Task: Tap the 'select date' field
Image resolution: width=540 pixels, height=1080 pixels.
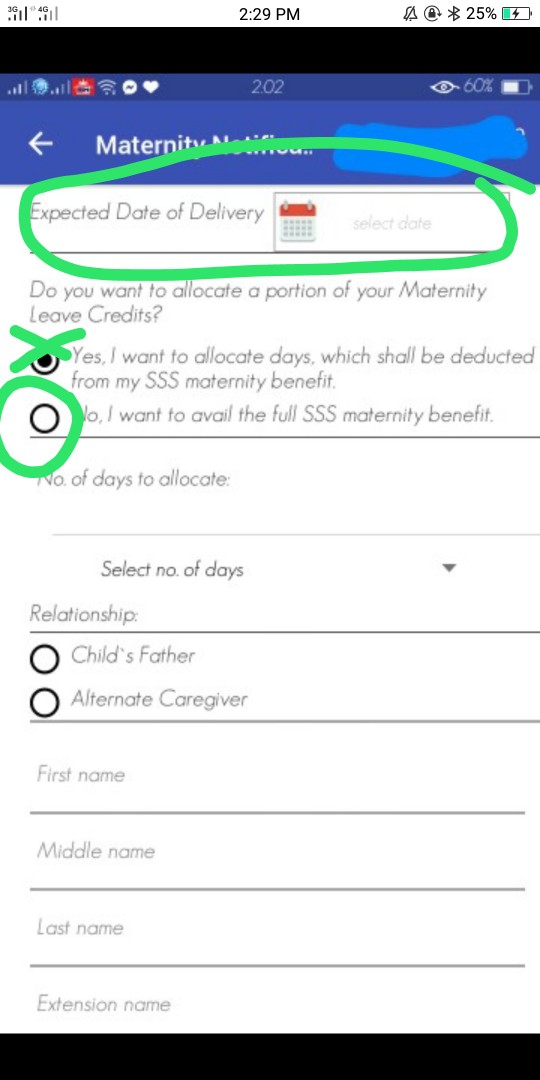Action: (x=391, y=222)
